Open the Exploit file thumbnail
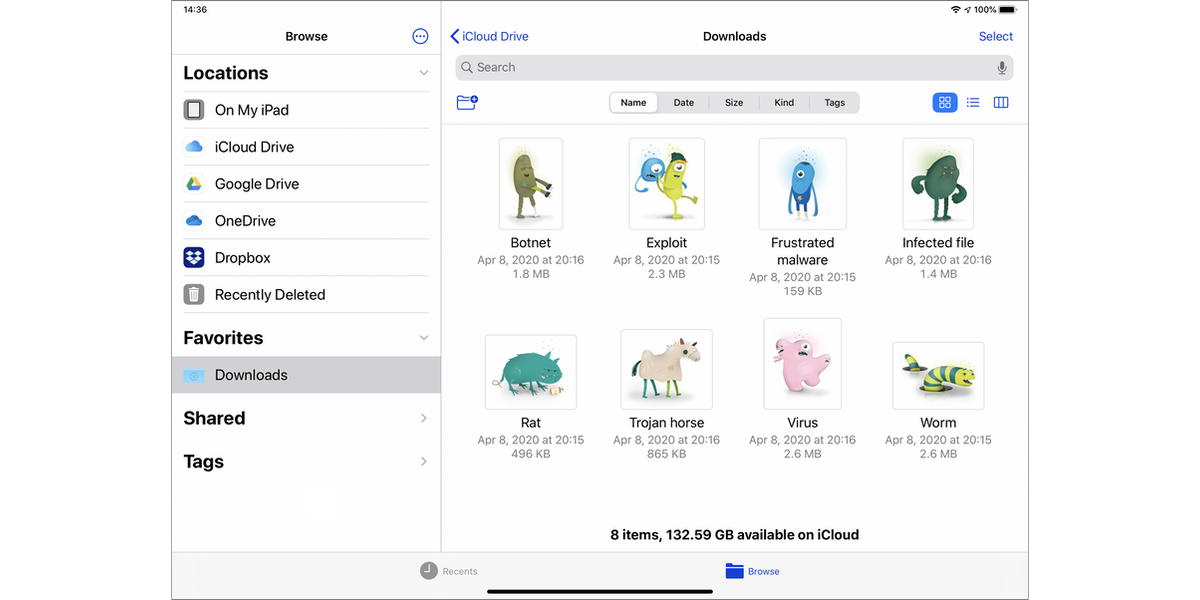This screenshot has height=600, width=1200. point(667,184)
